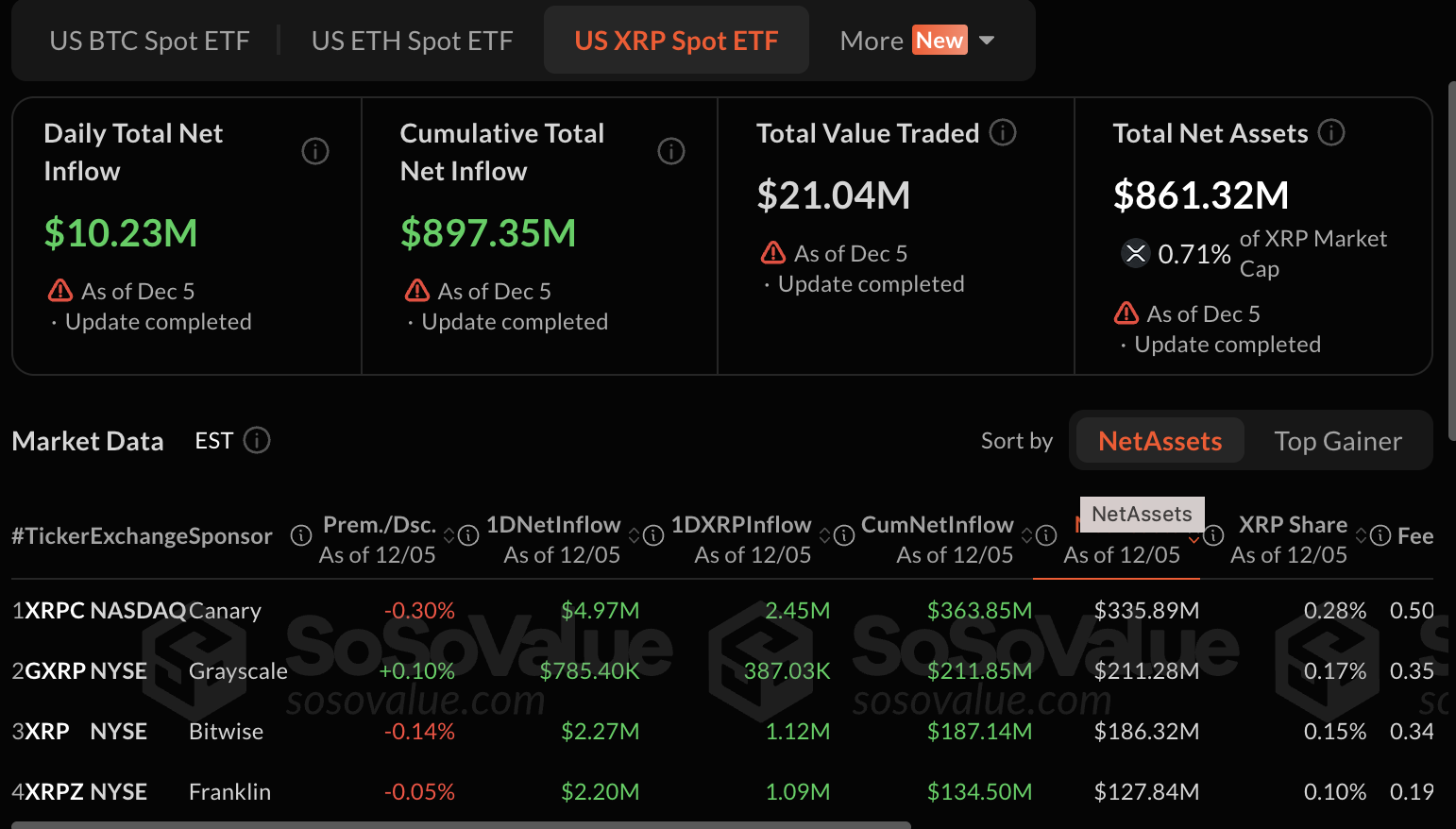Sort by NetAssets toggle option
This screenshot has height=829, width=1456.
pos(1160,441)
